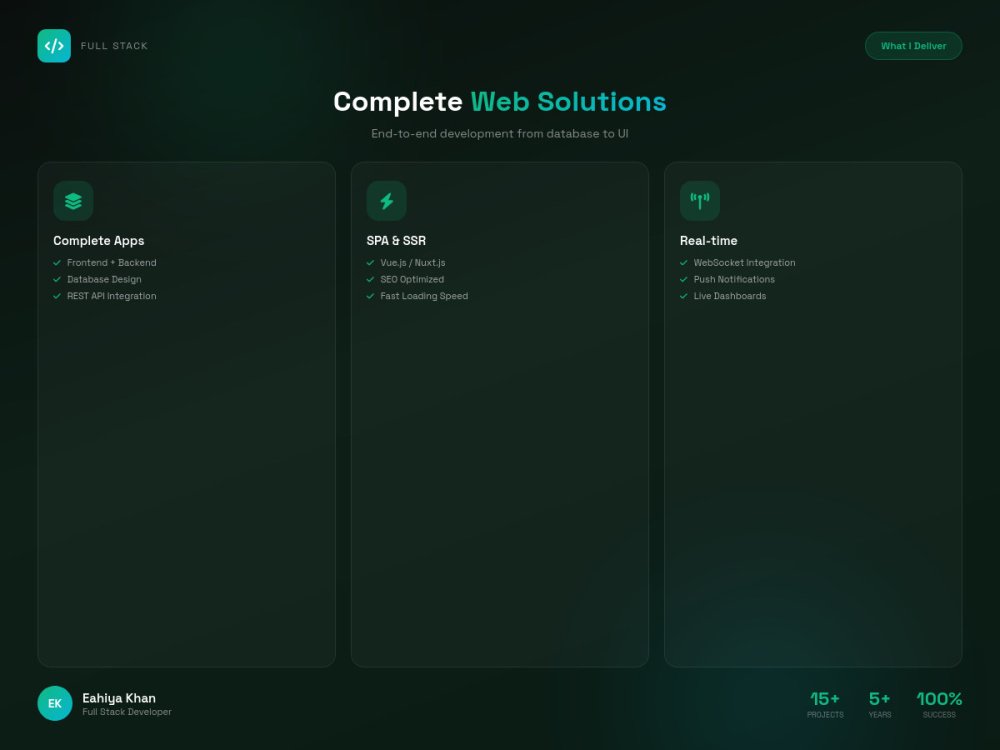Select the Complete Apps card title

coord(99,241)
